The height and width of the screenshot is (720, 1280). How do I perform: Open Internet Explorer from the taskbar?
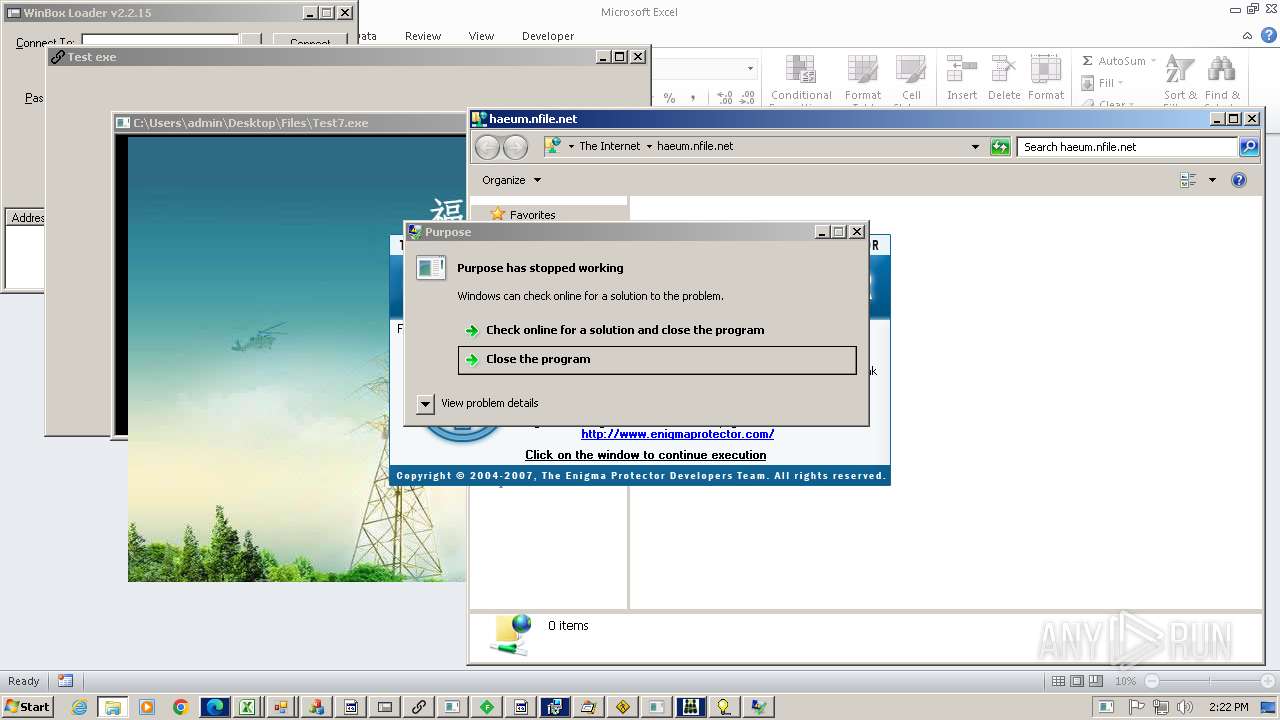[79, 707]
